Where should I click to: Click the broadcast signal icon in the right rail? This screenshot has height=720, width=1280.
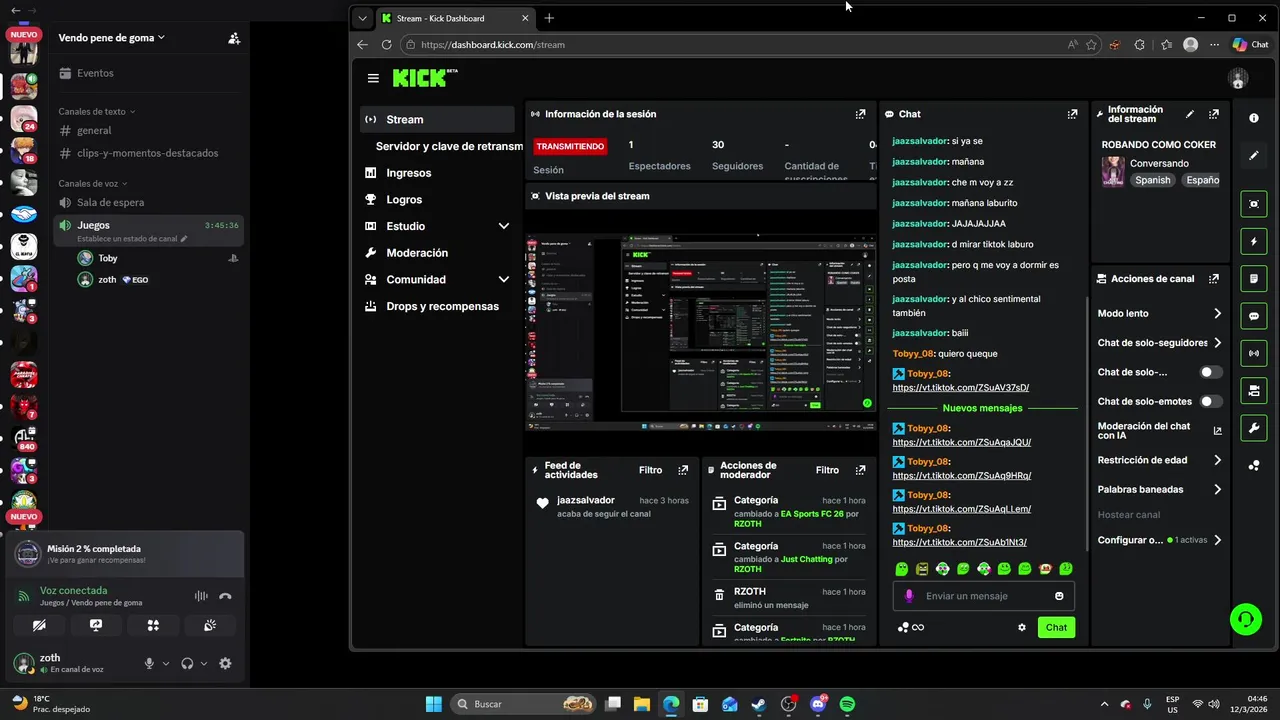point(1254,353)
